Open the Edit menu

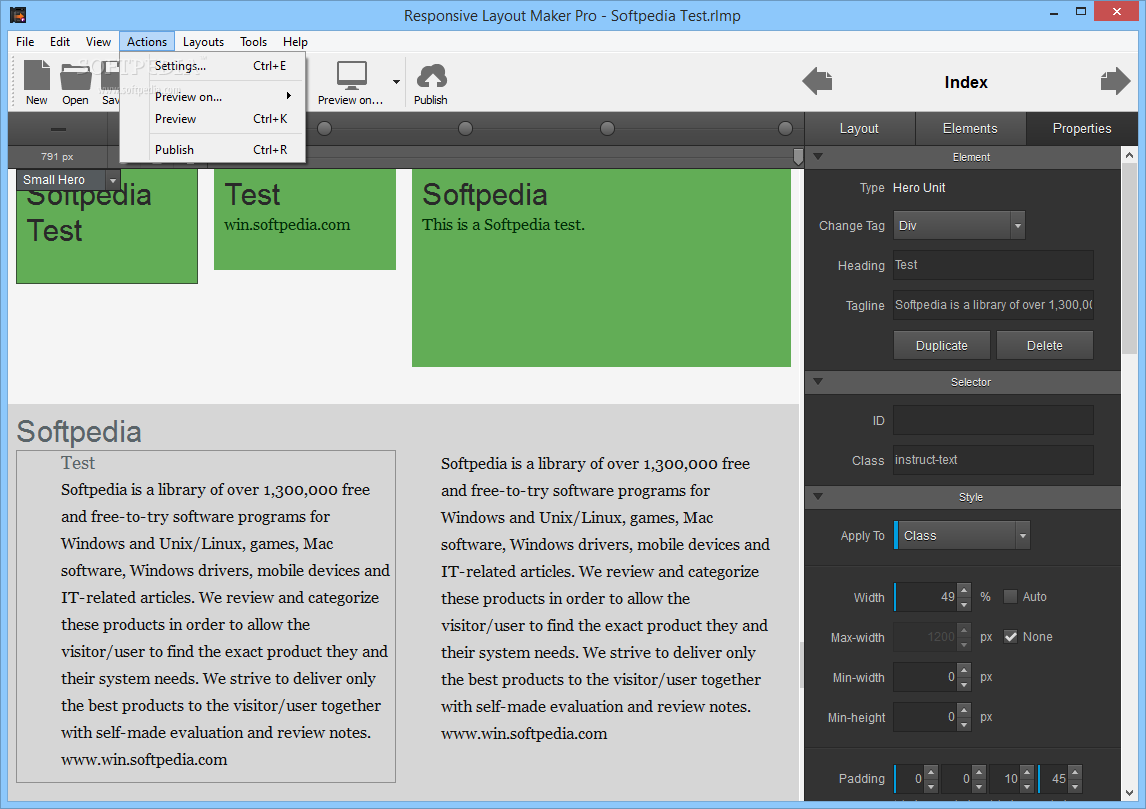pos(60,42)
